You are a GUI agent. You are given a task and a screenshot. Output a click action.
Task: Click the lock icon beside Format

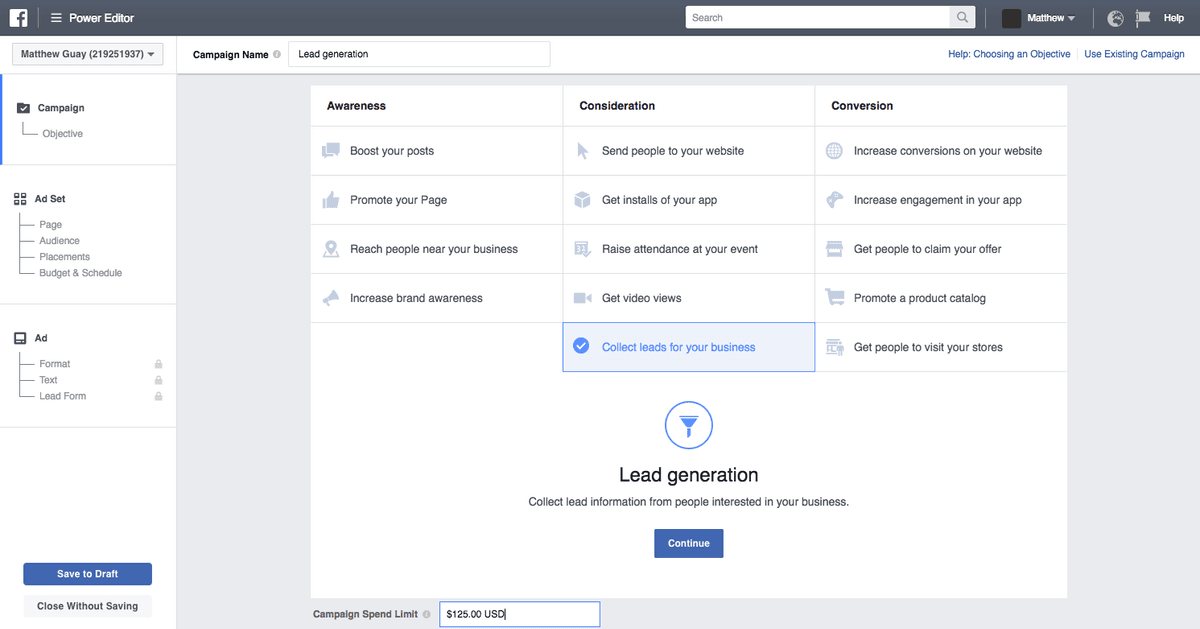158,364
